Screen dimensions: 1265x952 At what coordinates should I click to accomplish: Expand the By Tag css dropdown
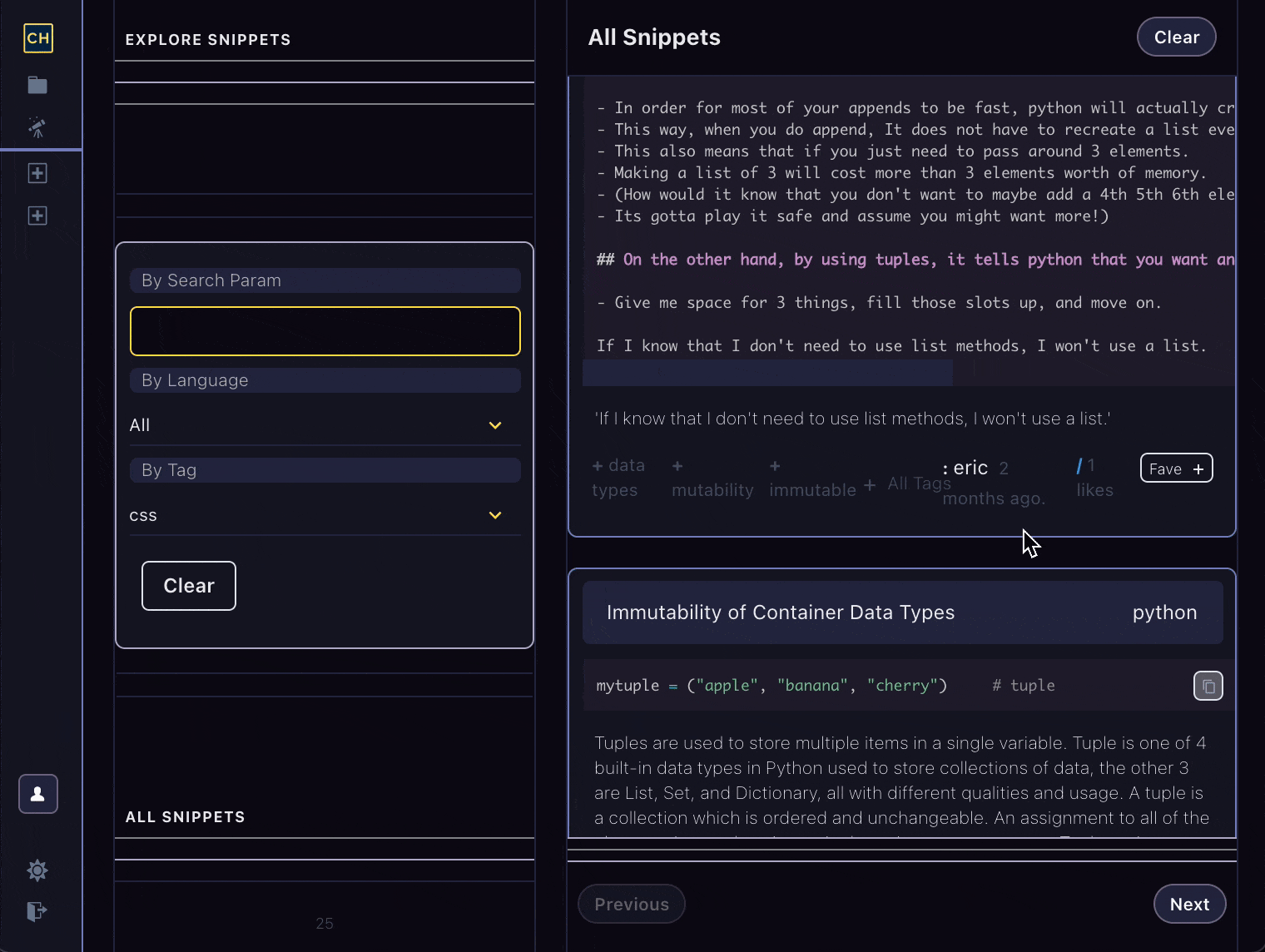[325, 515]
